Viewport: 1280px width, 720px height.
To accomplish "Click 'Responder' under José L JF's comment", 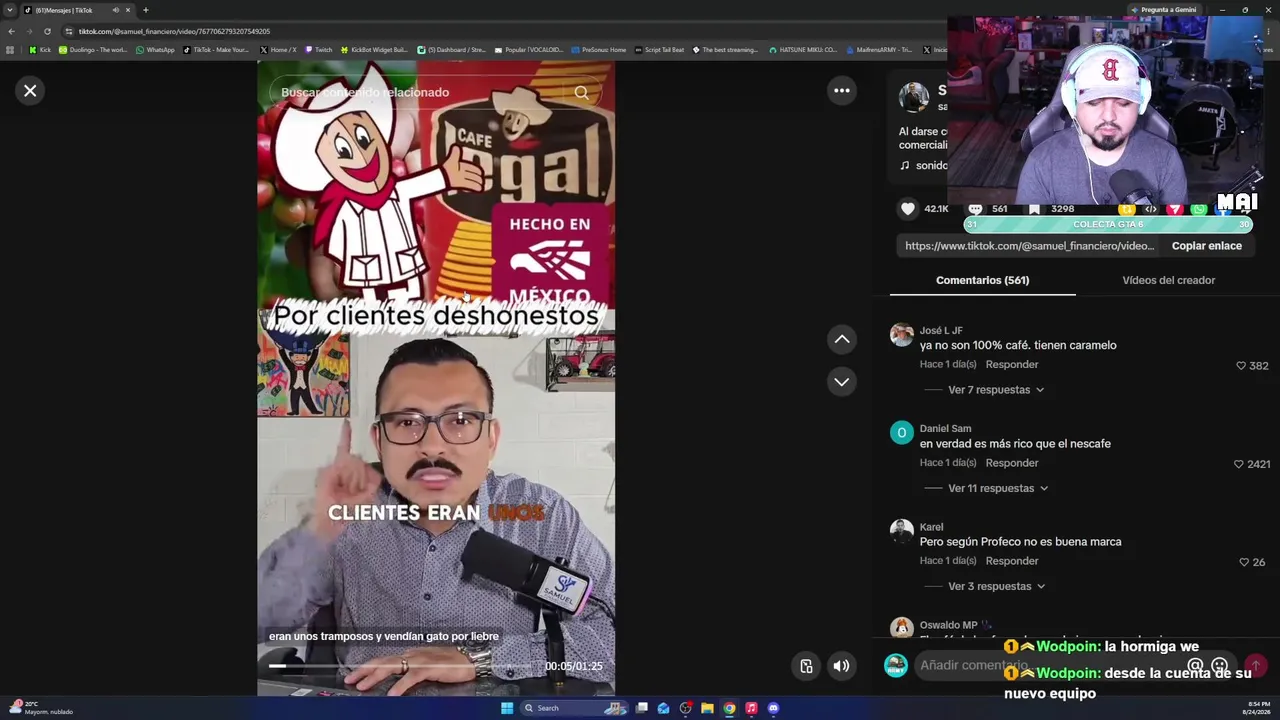I will tap(1012, 365).
